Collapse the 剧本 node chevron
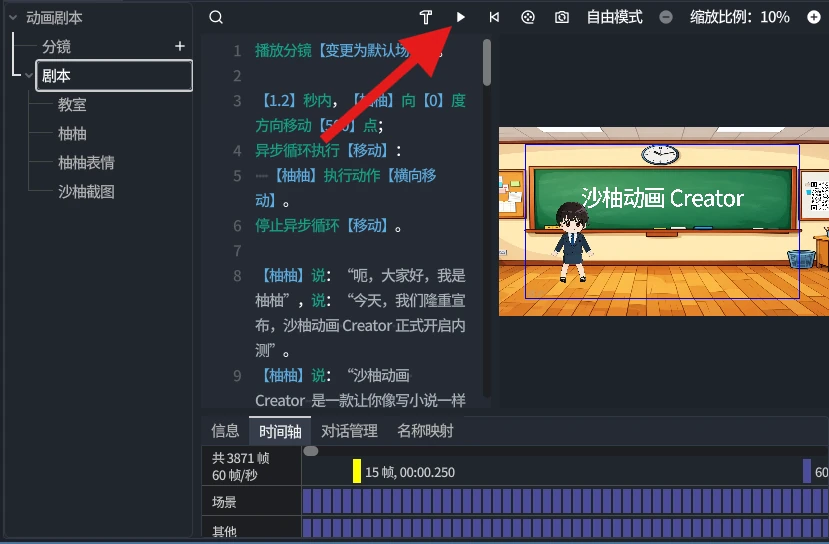 click(x=29, y=76)
